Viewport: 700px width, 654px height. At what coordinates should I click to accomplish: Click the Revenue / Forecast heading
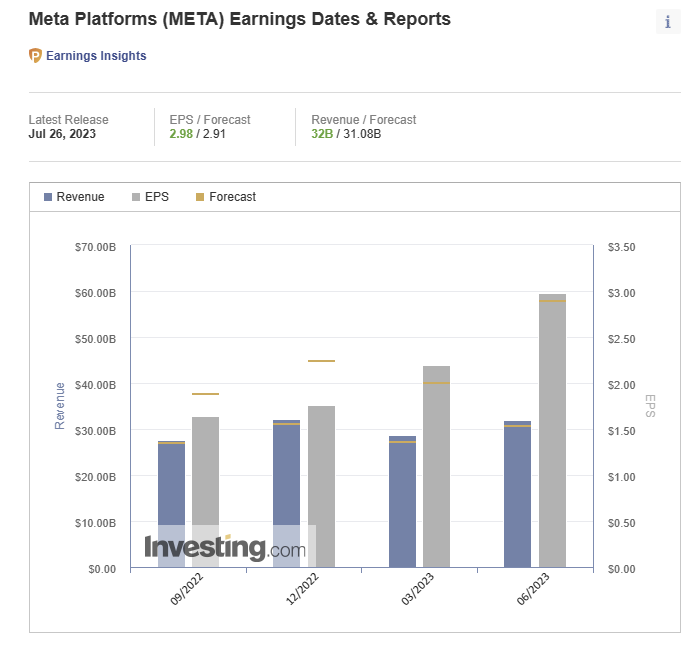(364, 120)
